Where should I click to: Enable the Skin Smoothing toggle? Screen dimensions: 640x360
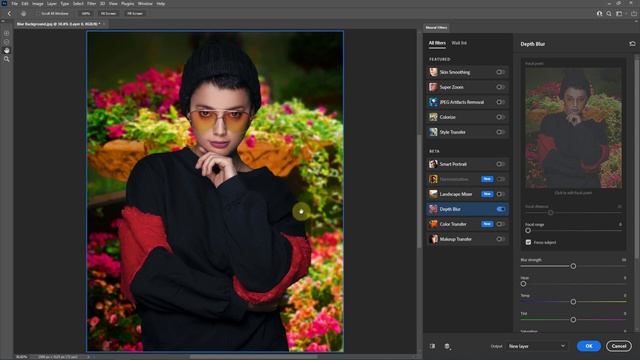[500, 72]
